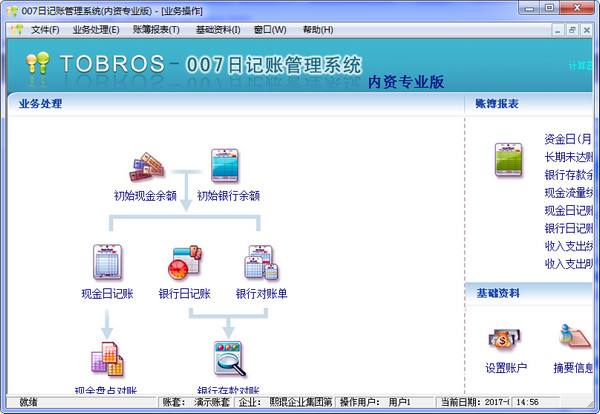Click the 现金日记账 label link
The image size is (600, 414).
[x=108, y=293]
